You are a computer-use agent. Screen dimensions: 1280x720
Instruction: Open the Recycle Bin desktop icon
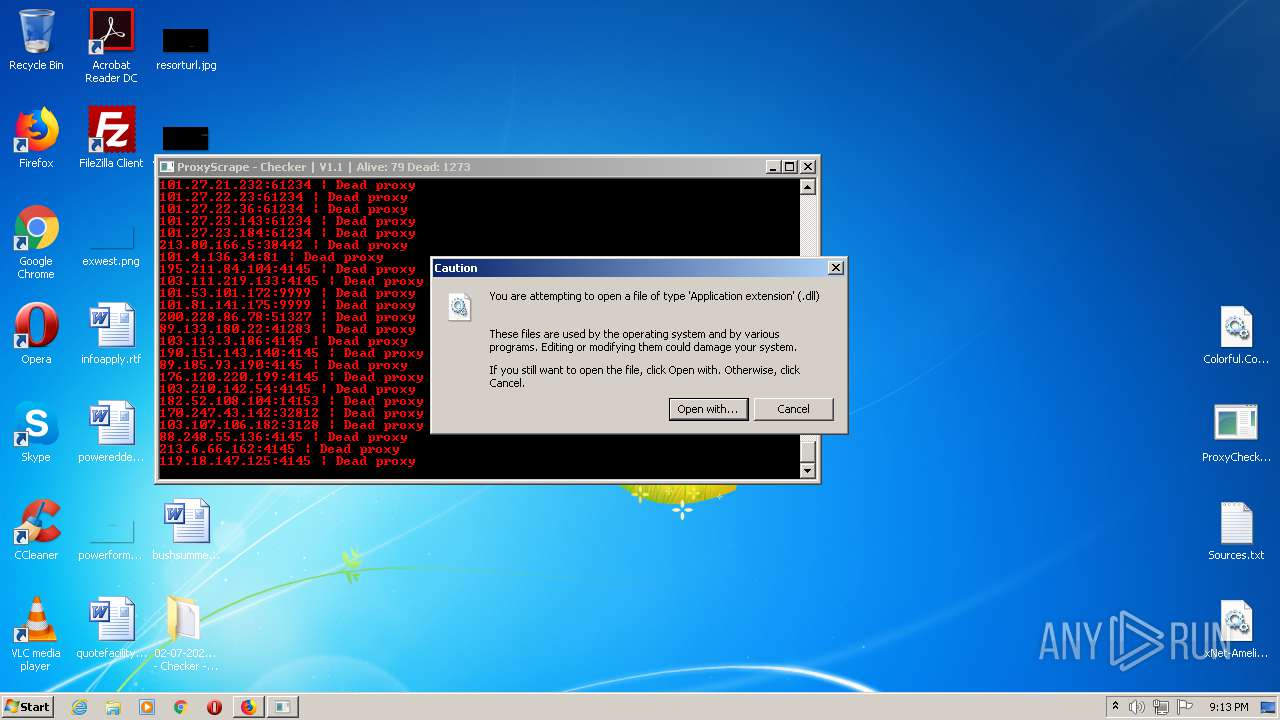[36, 40]
